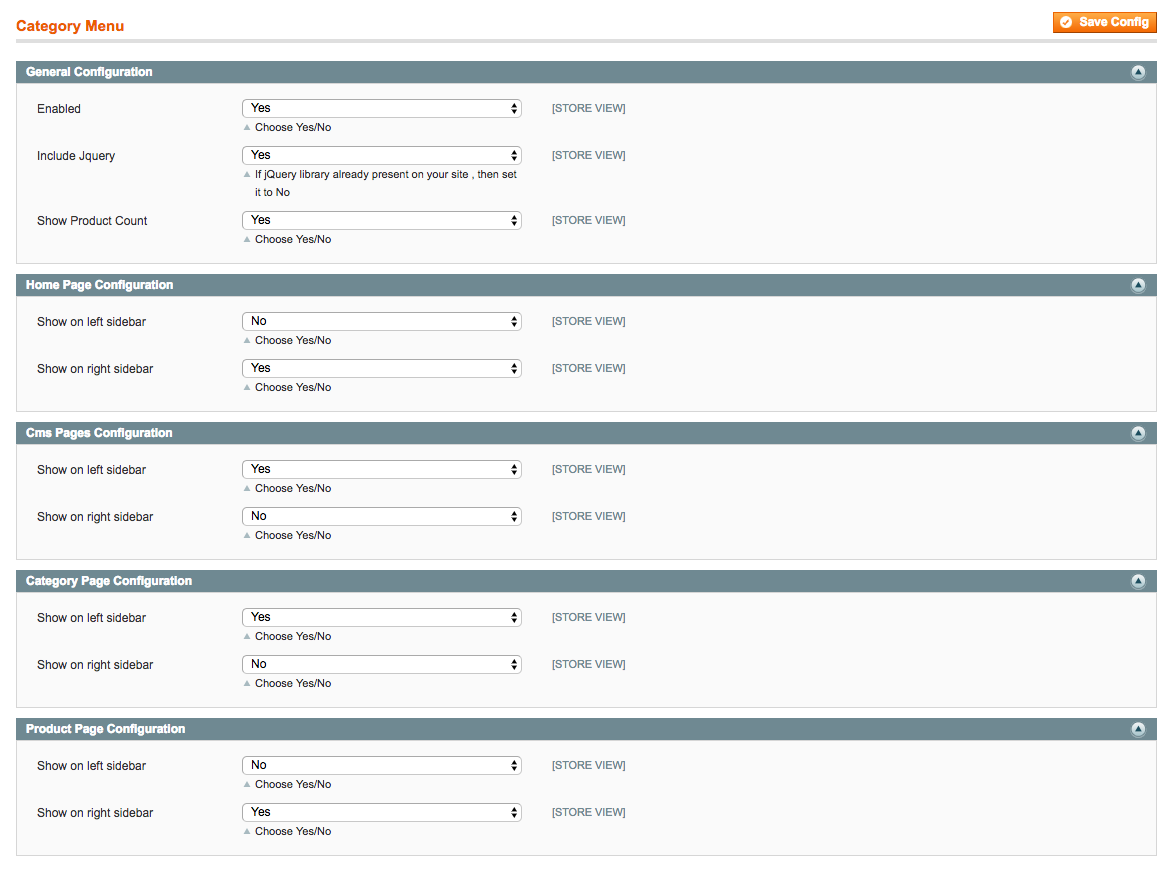This screenshot has height=873, width=1174.
Task: Open the Include Jquery dropdown
Action: tap(382, 156)
